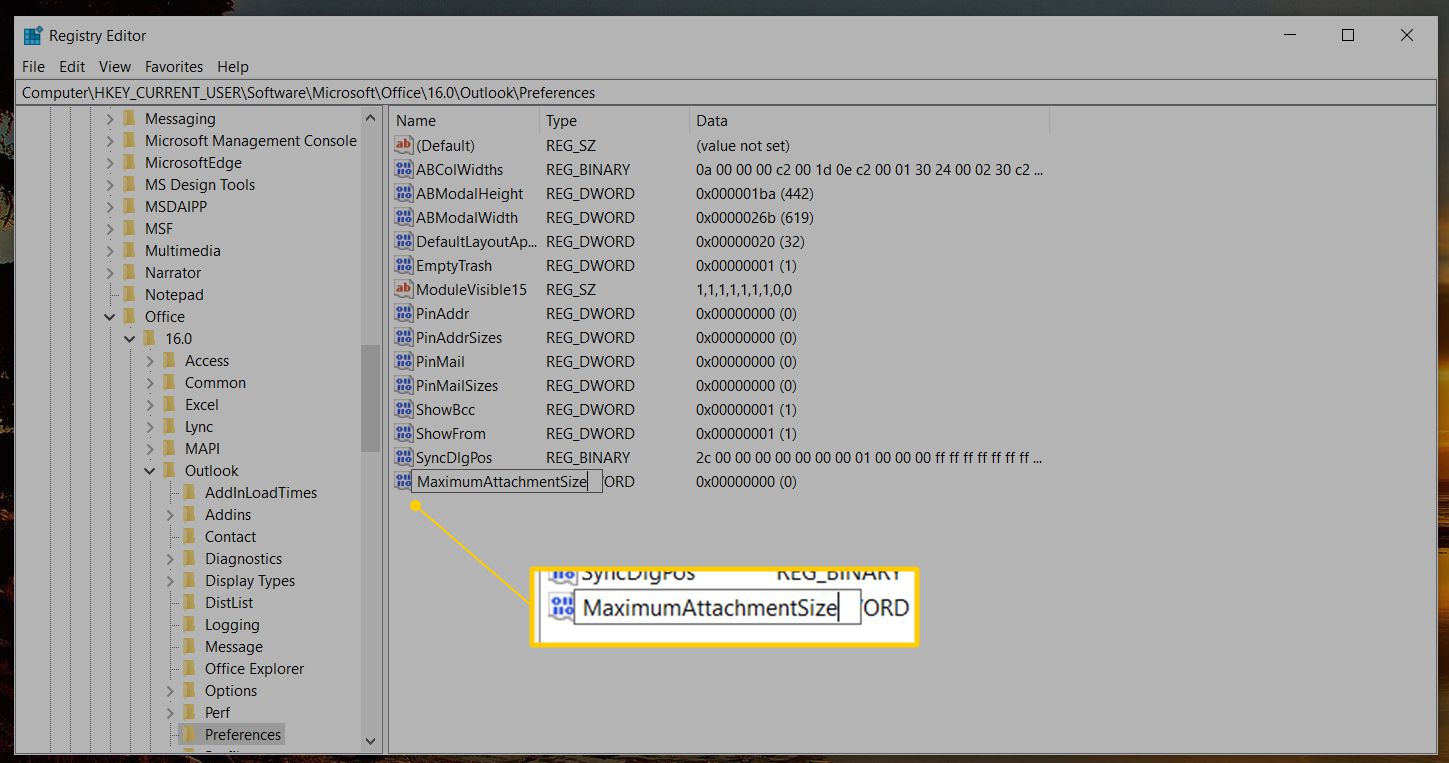Image resolution: width=1449 pixels, height=763 pixels.
Task: Click the PinAddrSizes value icon
Action: pos(403,337)
